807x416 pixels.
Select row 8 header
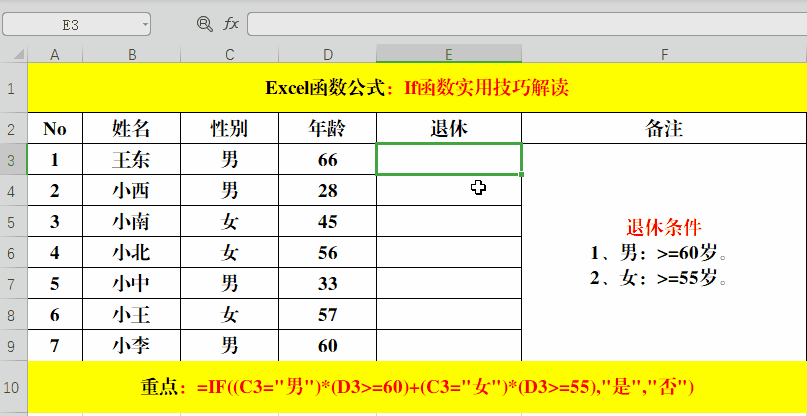pos(13,314)
